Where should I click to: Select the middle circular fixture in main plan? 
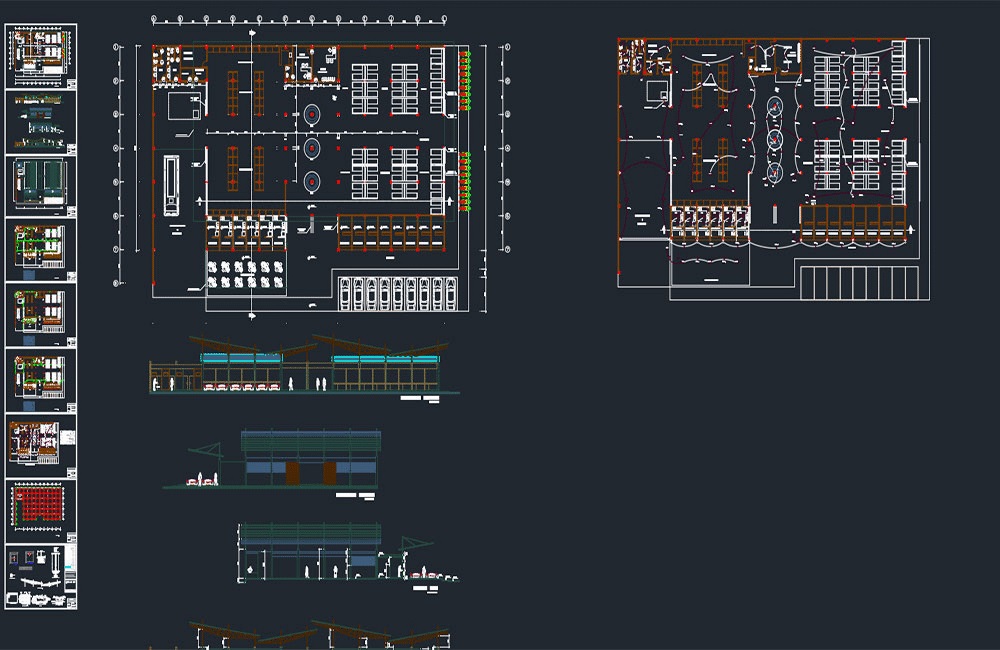click(x=312, y=149)
